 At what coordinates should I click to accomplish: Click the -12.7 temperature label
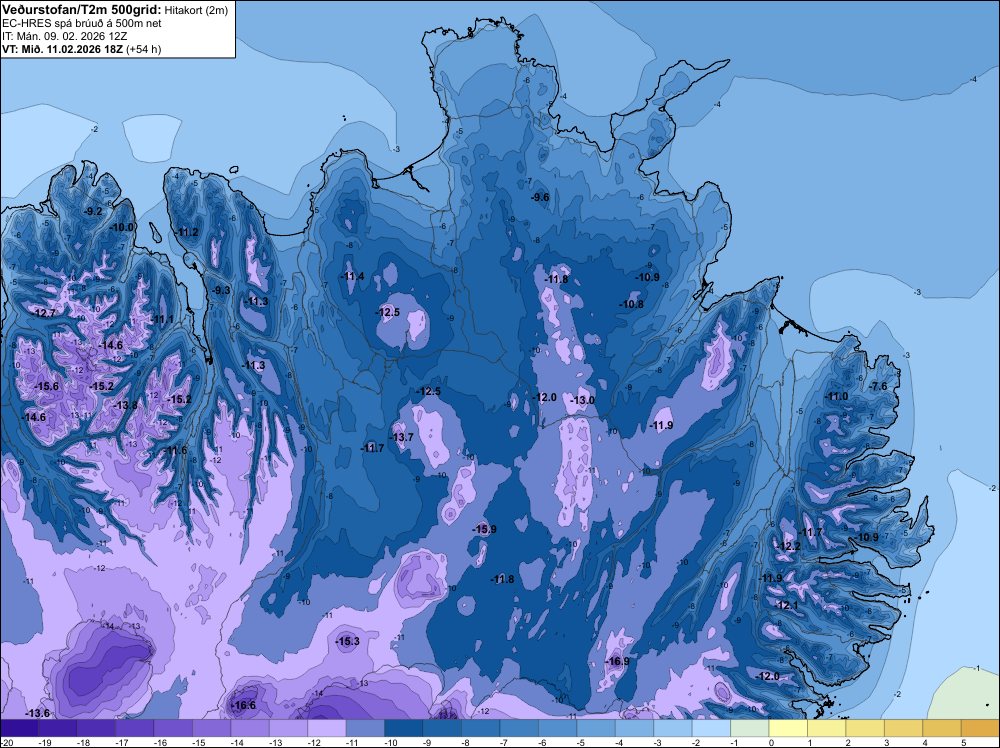tap(44, 313)
